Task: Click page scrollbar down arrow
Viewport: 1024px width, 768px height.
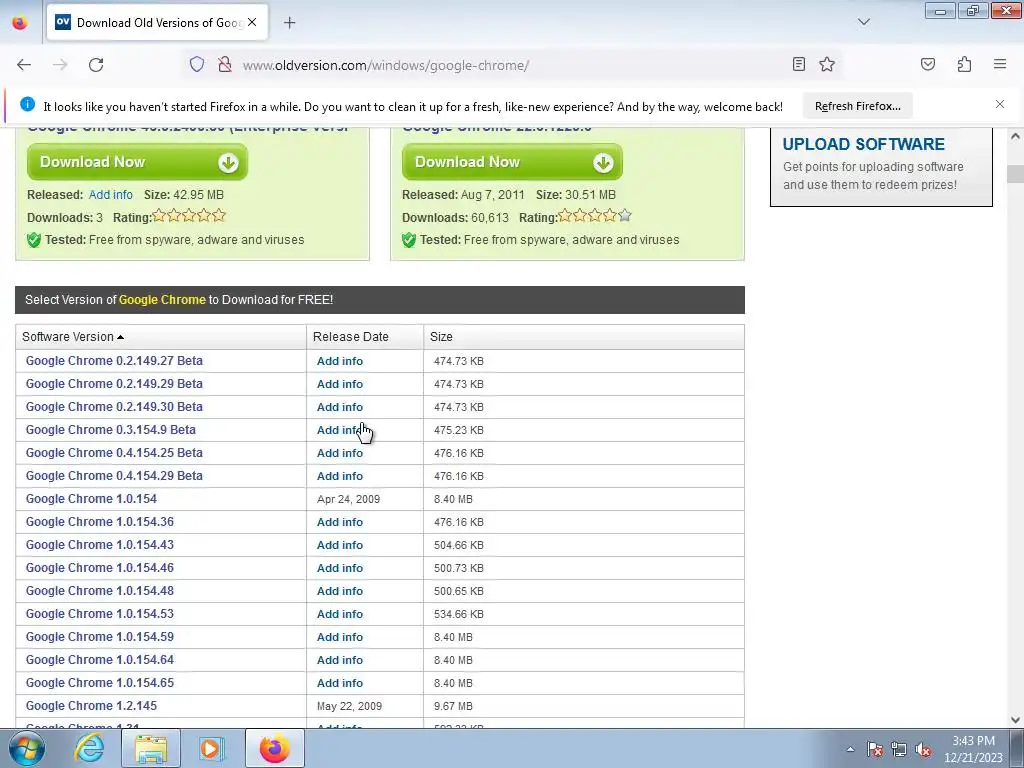Action: pos(1016,720)
